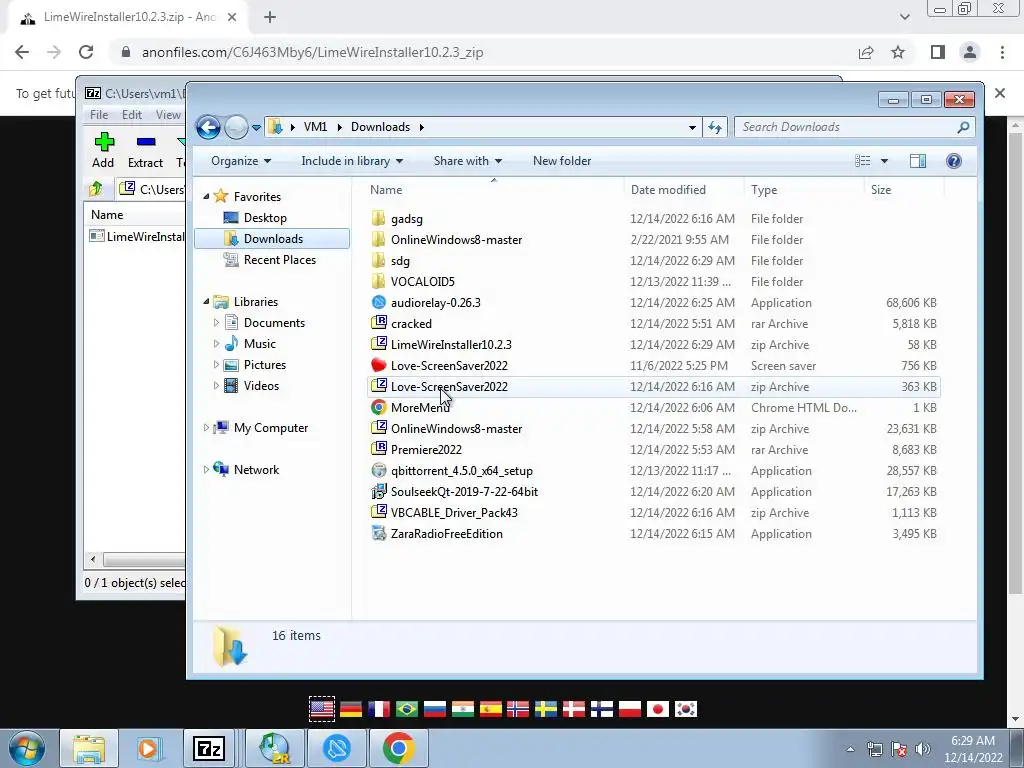Select the cracked rar archive icon
1024x768 pixels.
(x=379, y=323)
